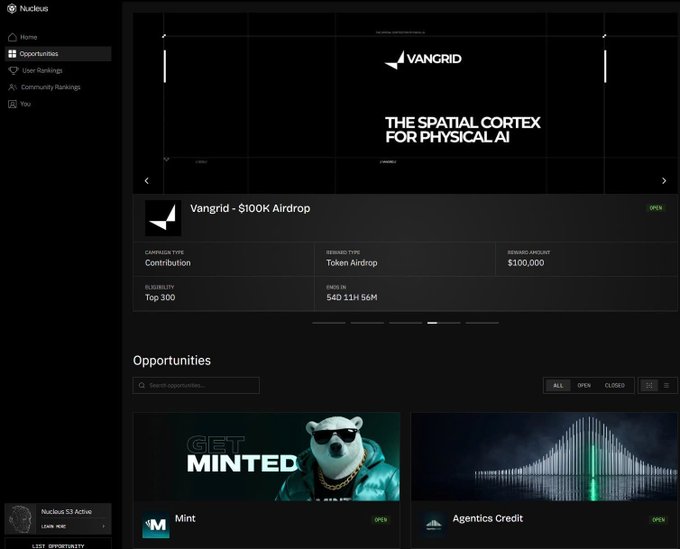The width and height of the screenshot is (680, 549).
Task: Click the User Rankings trophy icon
Action: point(13,71)
